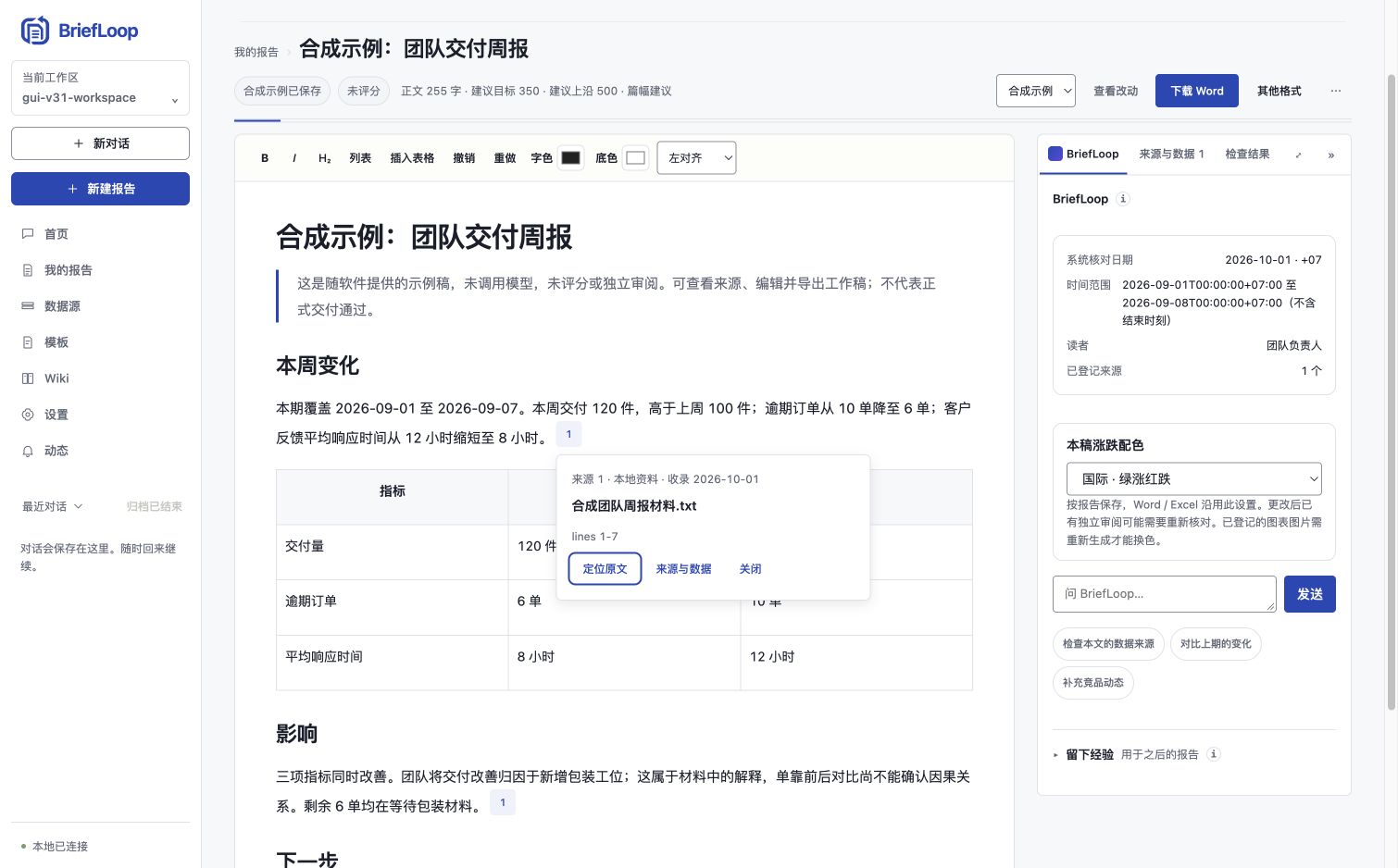Select the BriefLoop tab in the side panel
This screenshot has height=868, width=1398.
pos(1083,155)
